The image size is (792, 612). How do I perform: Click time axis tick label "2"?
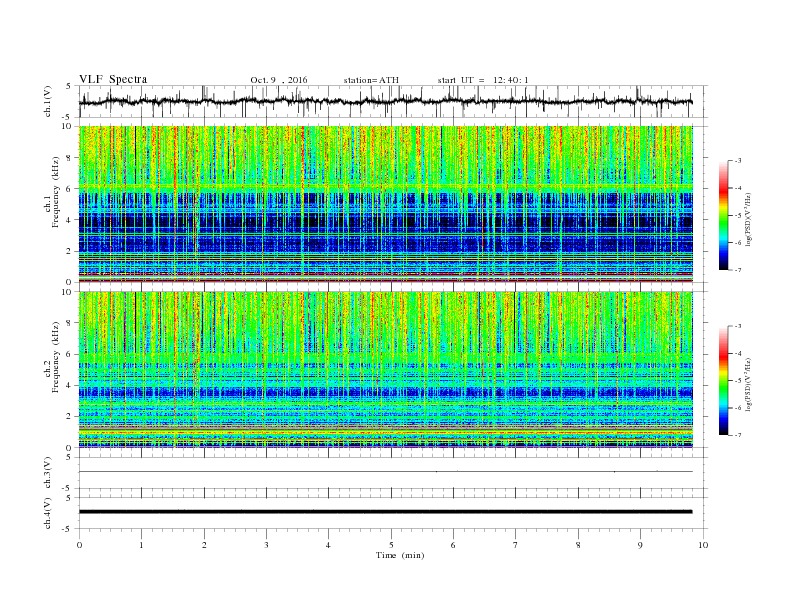pos(204,545)
